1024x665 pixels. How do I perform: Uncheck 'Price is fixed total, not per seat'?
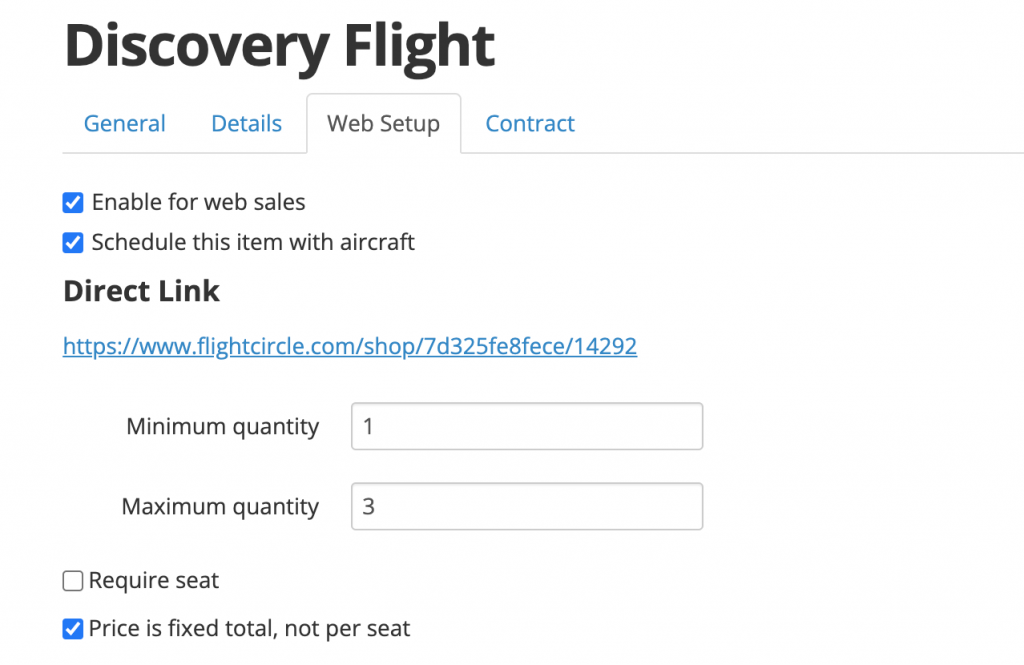72,628
